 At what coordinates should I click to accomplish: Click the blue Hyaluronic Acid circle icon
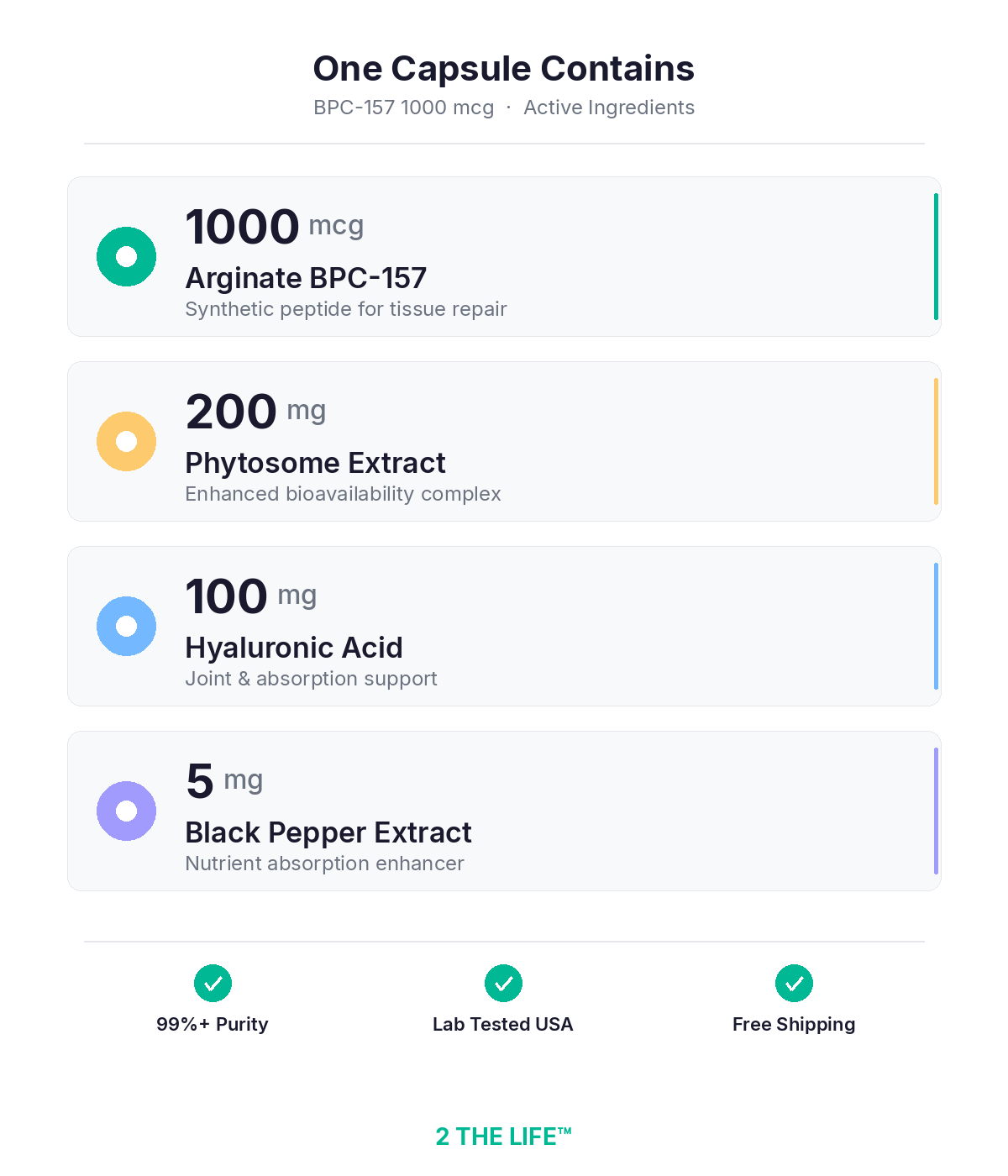pos(126,626)
